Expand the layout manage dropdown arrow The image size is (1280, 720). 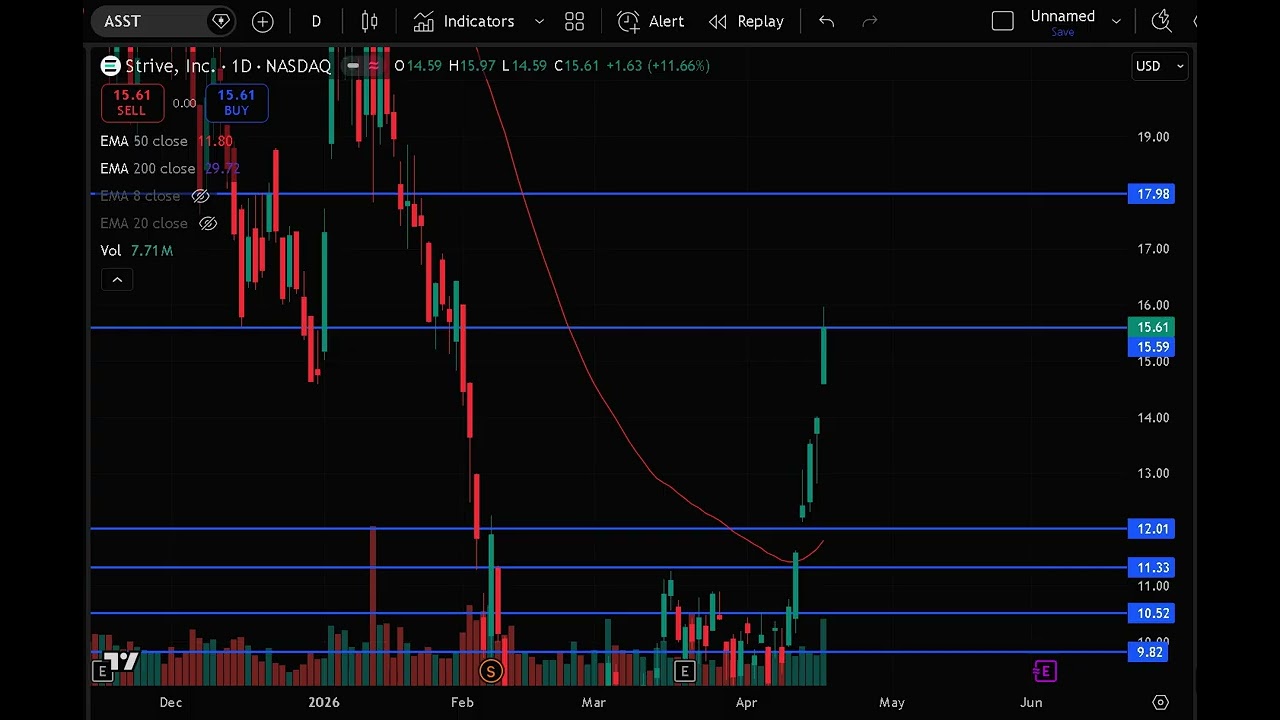(x=1116, y=21)
